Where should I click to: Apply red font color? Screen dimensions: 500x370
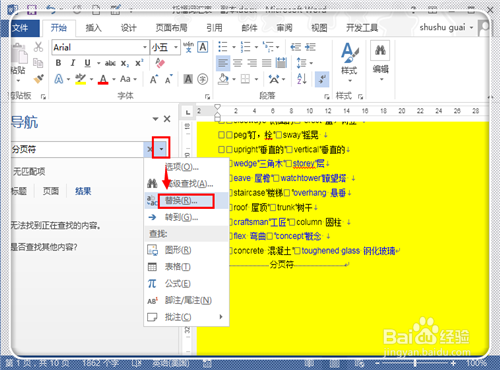coord(103,79)
